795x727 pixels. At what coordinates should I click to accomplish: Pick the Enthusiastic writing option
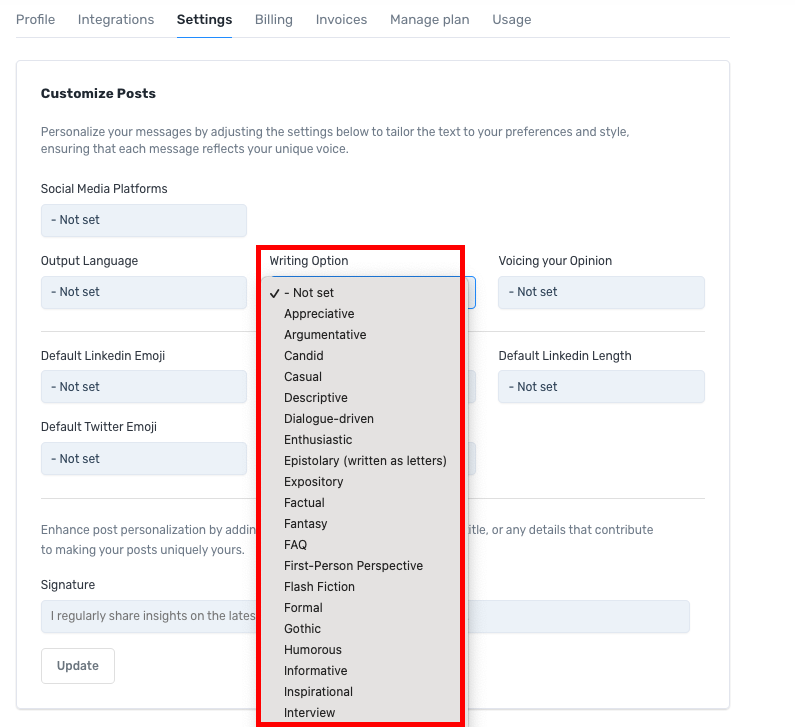point(318,440)
